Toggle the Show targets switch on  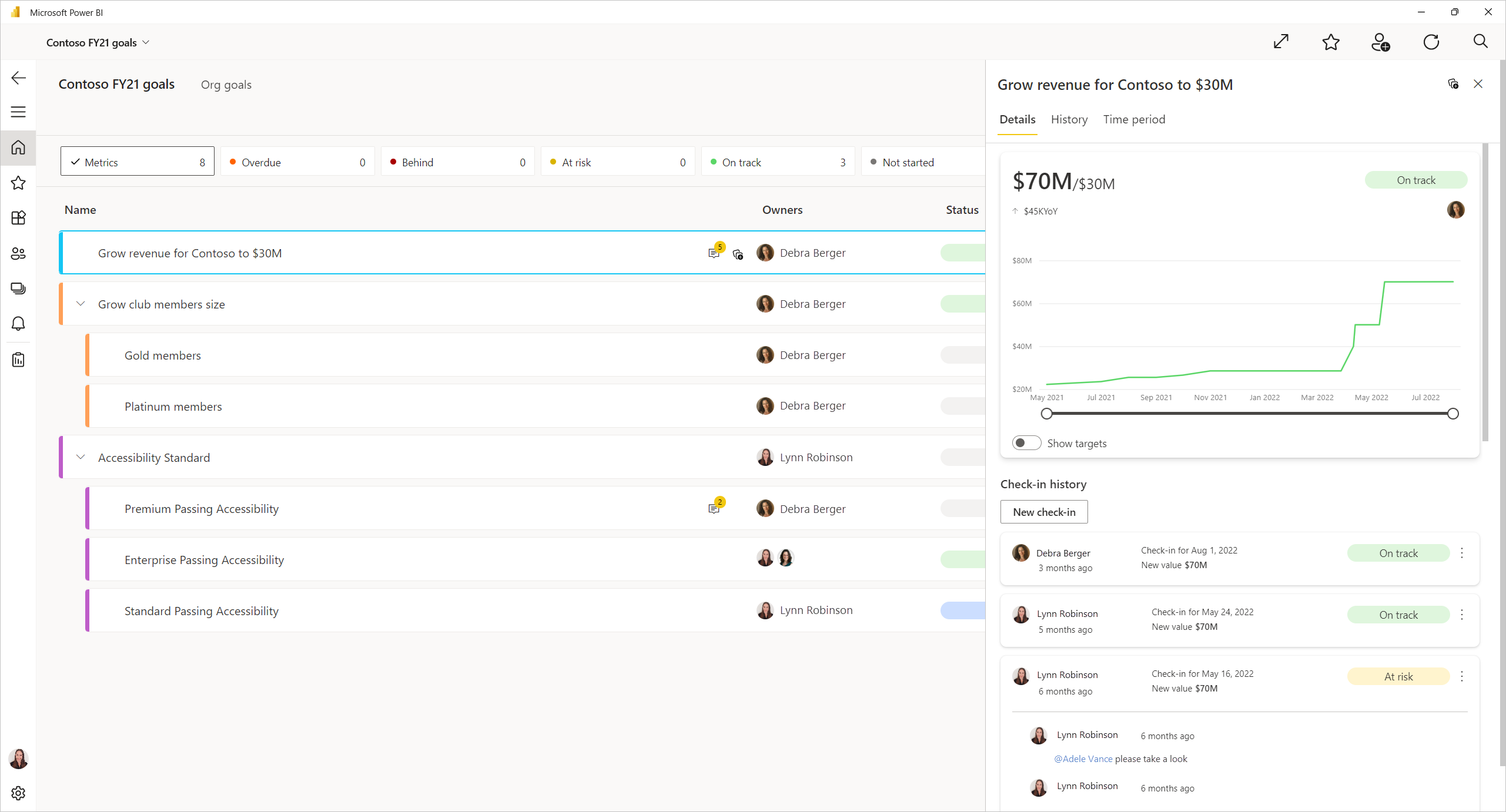click(x=1026, y=443)
